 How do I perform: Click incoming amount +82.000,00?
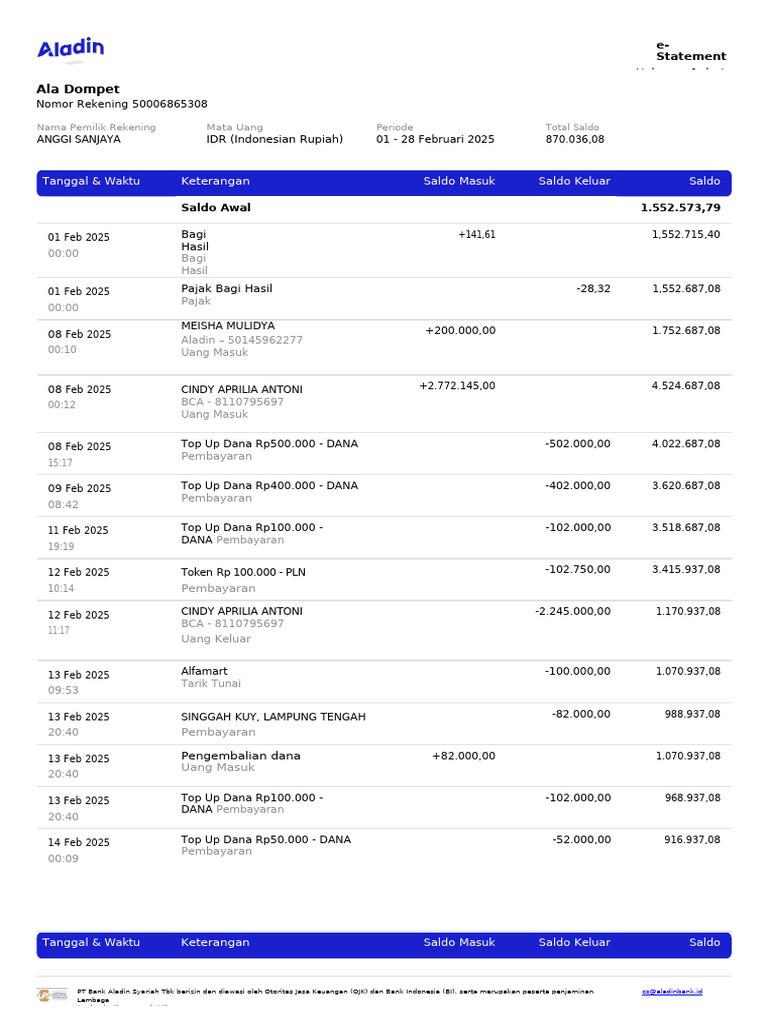tap(464, 756)
